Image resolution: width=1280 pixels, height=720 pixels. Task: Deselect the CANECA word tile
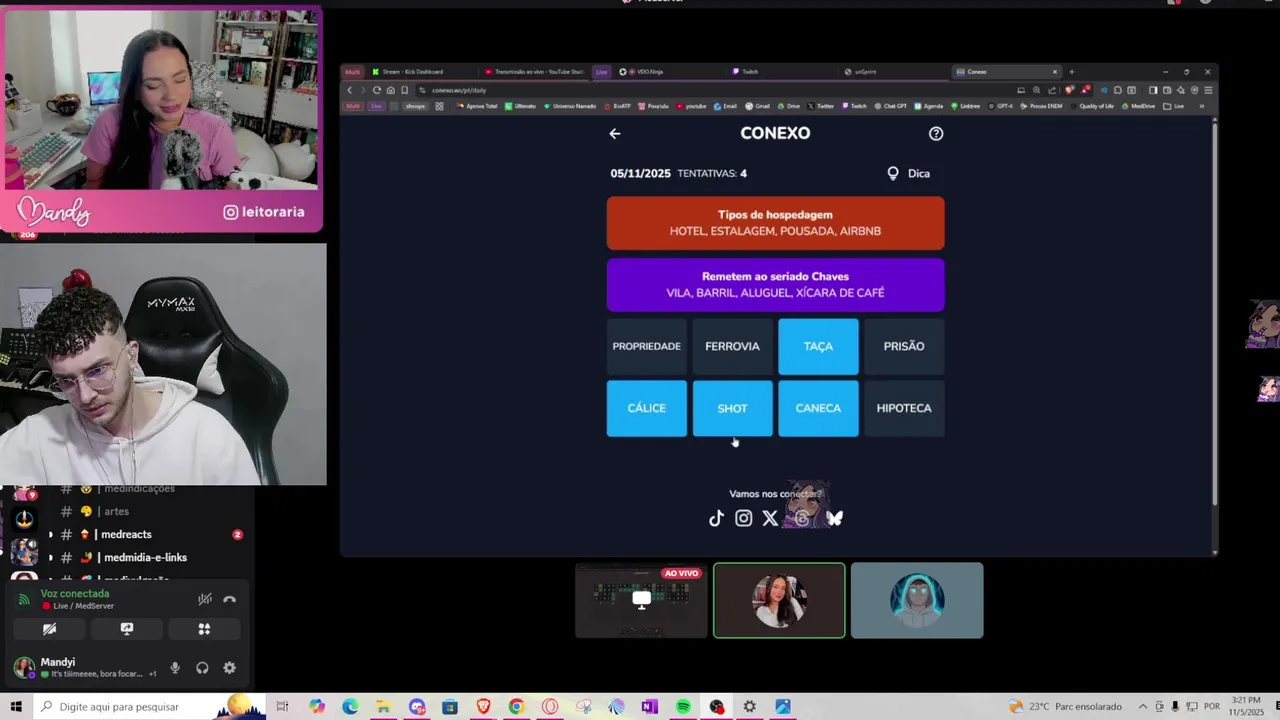[818, 408]
